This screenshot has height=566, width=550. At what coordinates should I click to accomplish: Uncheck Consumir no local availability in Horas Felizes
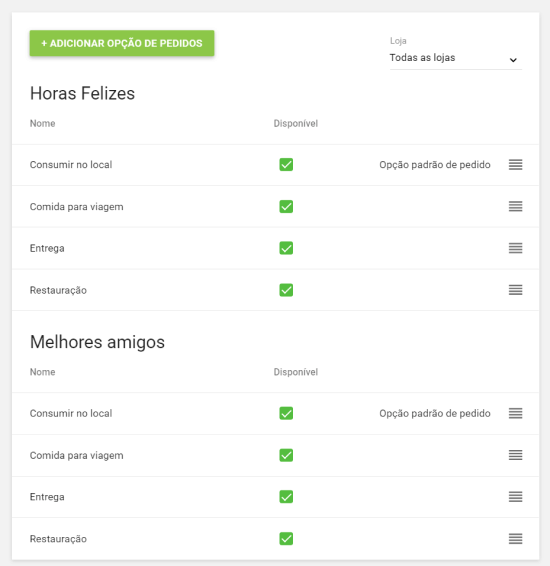pyautogui.click(x=286, y=165)
